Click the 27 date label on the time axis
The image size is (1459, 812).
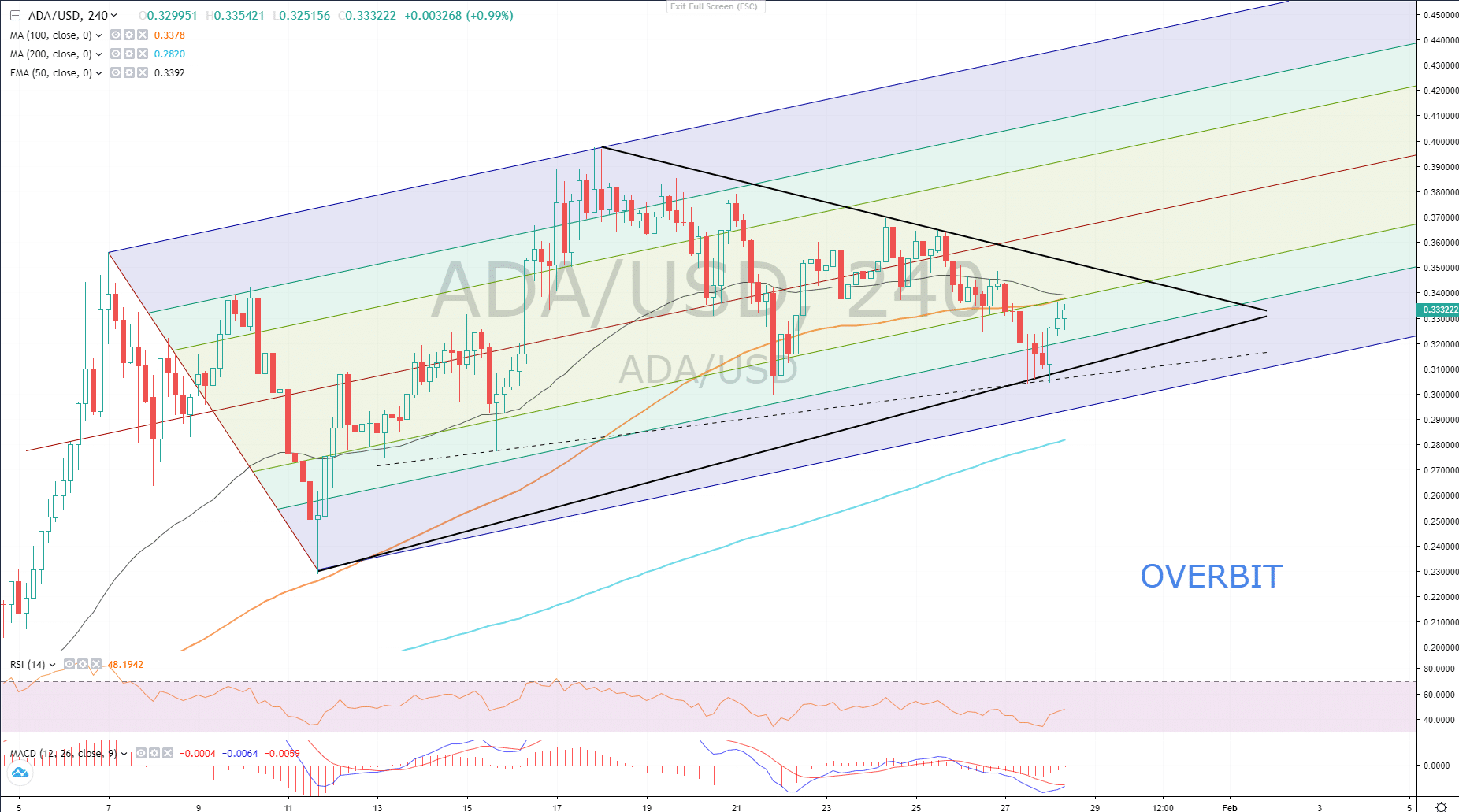point(1005,807)
